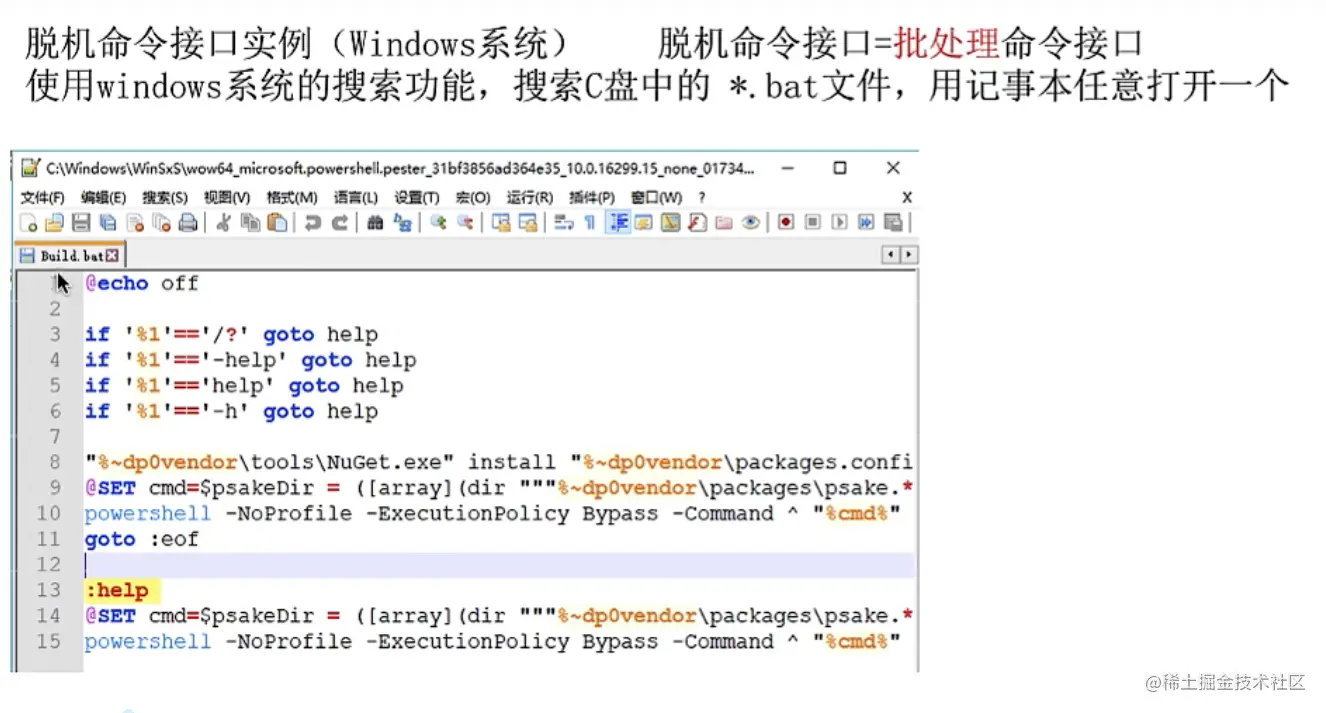Open the 编辑(E) menu

point(103,197)
